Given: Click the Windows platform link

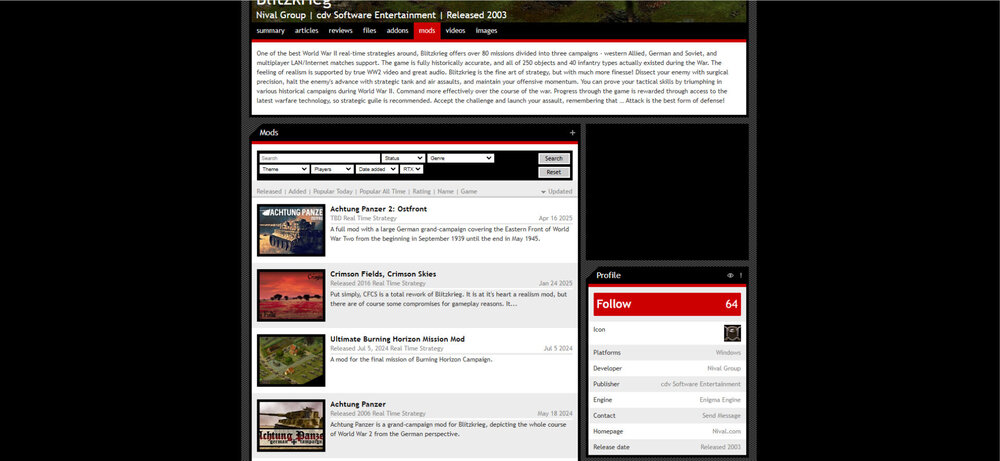Looking at the screenshot, I should (x=728, y=353).
